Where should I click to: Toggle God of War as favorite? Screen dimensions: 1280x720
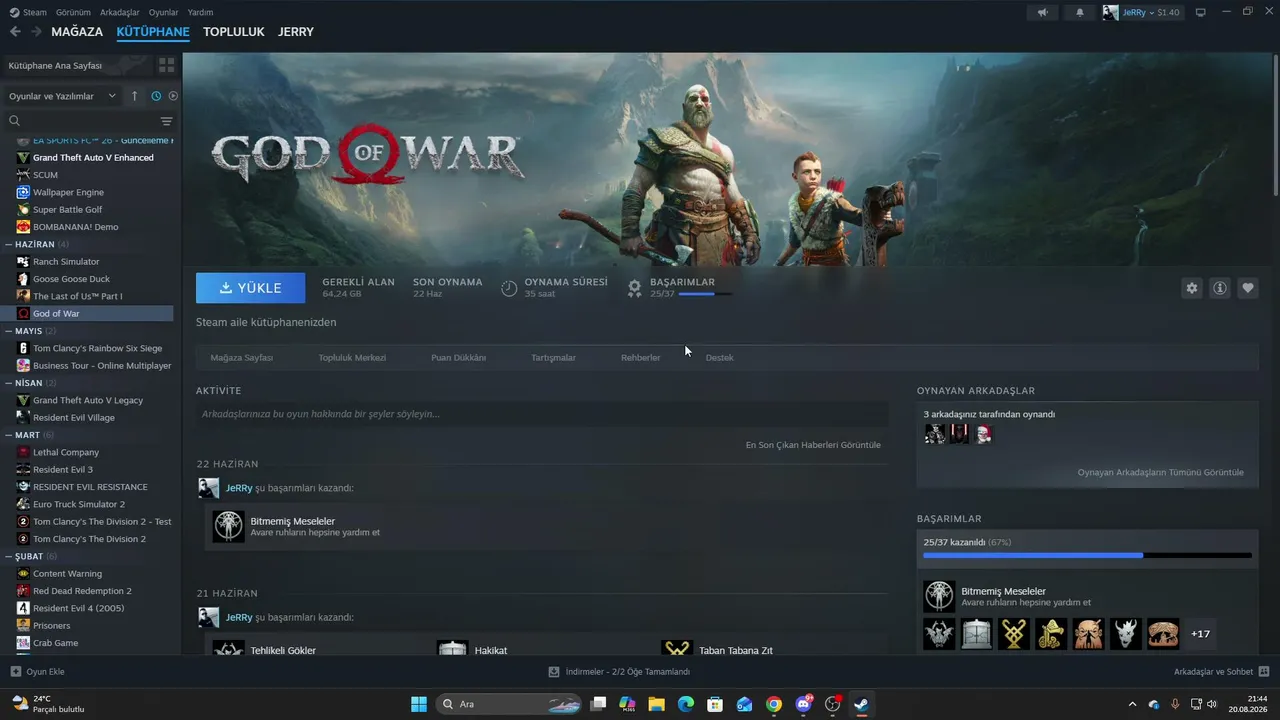coord(1248,288)
